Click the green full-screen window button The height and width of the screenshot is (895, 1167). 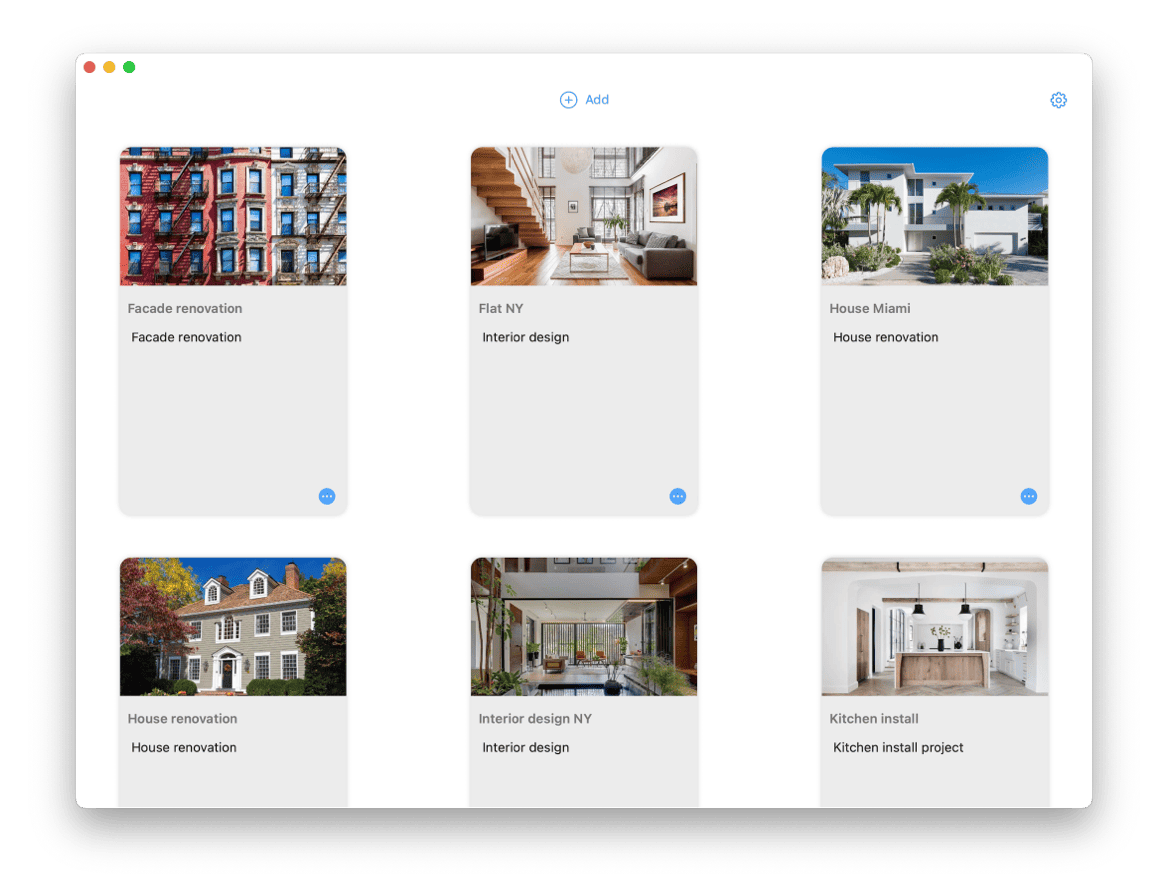[x=129, y=67]
